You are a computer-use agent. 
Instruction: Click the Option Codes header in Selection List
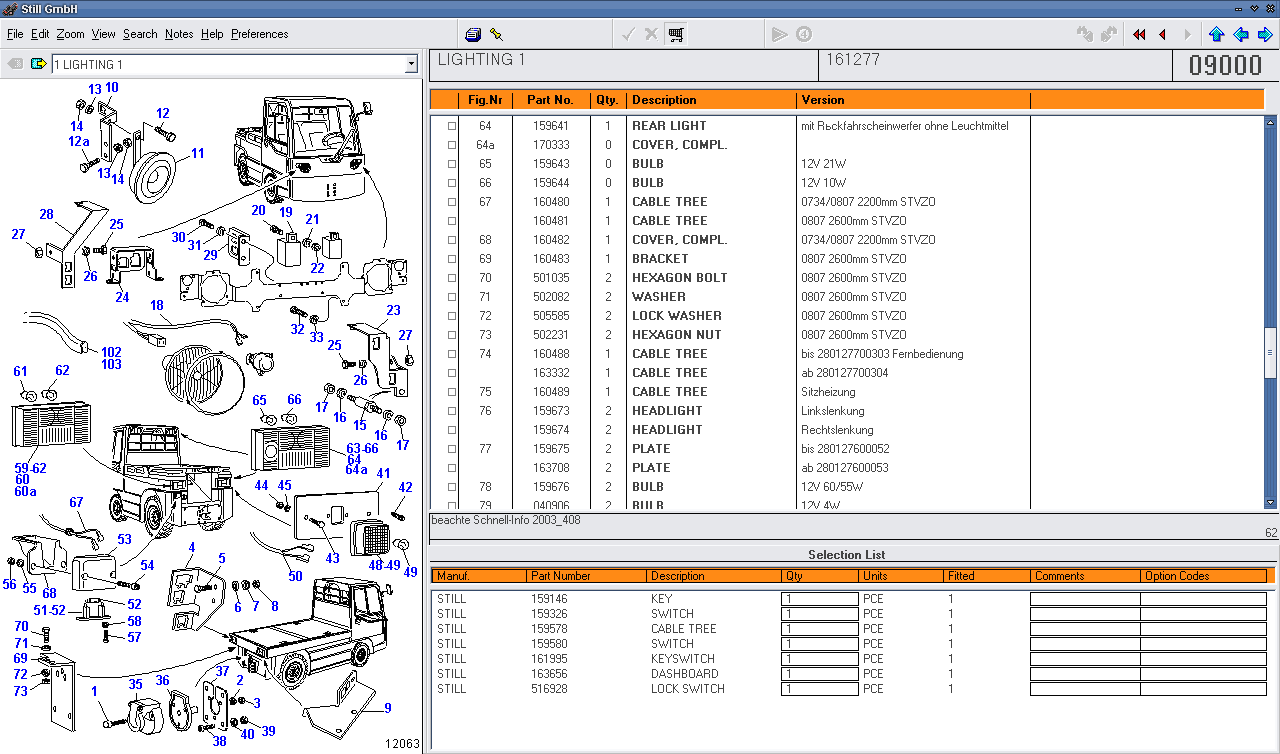point(1177,576)
